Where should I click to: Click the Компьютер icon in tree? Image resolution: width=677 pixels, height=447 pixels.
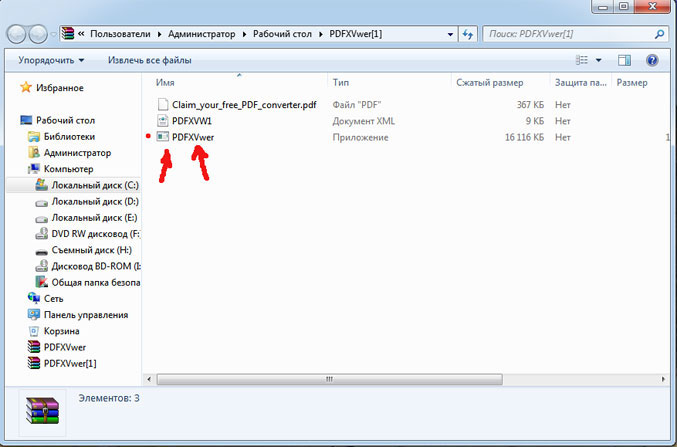click(x=34, y=169)
